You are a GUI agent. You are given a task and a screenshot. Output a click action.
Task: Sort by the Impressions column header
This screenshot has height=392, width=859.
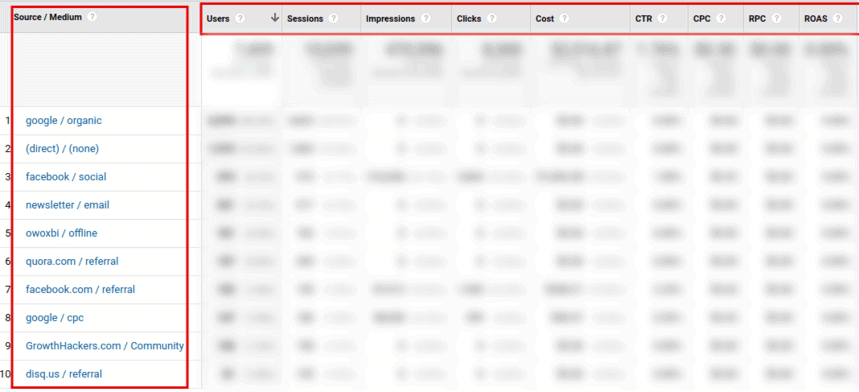click(391, 19)
